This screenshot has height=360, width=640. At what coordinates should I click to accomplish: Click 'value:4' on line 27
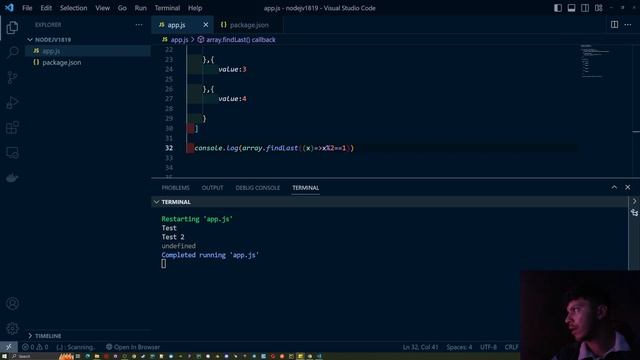coord(232,99)
